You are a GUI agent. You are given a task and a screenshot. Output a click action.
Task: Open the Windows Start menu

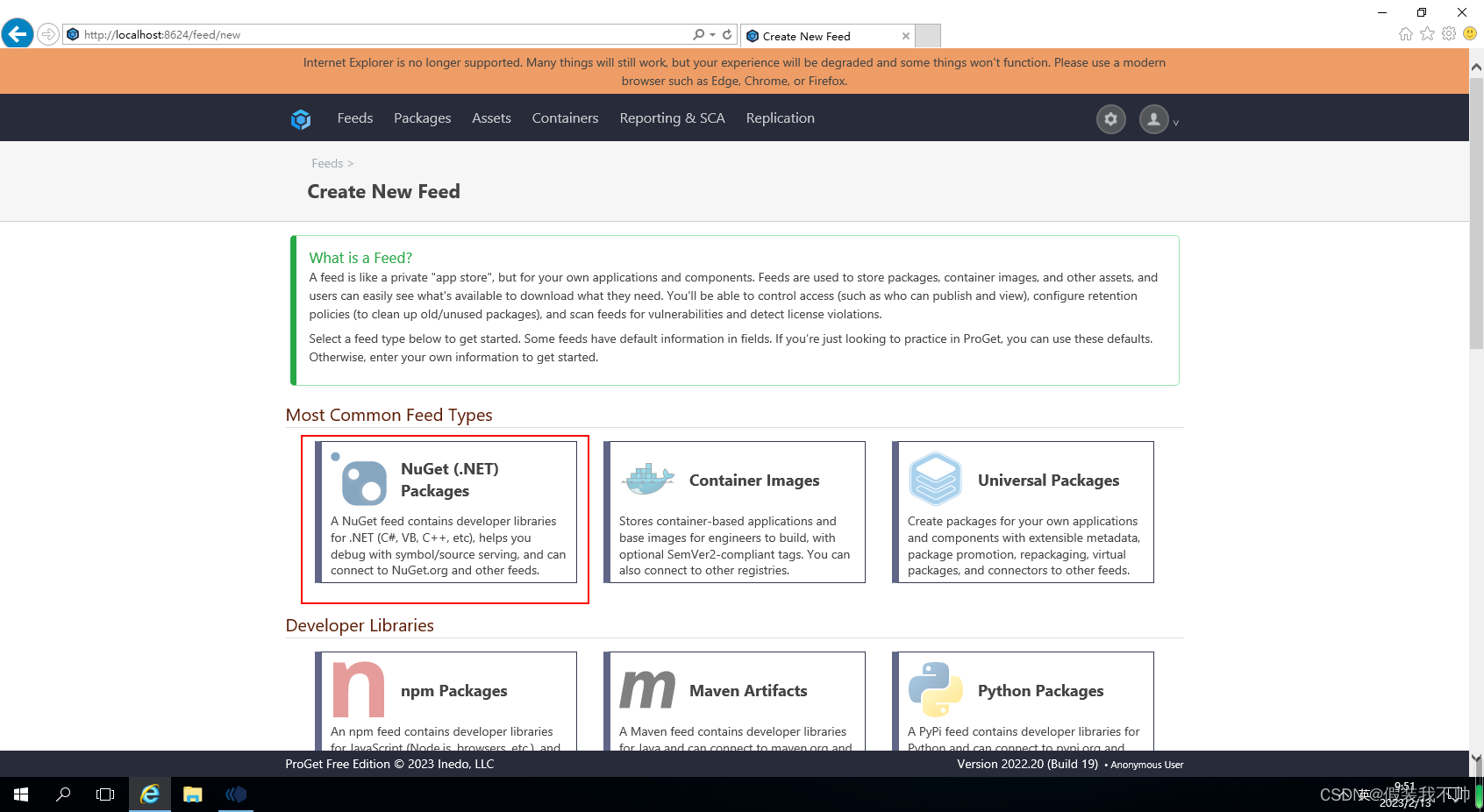point(21,794)
